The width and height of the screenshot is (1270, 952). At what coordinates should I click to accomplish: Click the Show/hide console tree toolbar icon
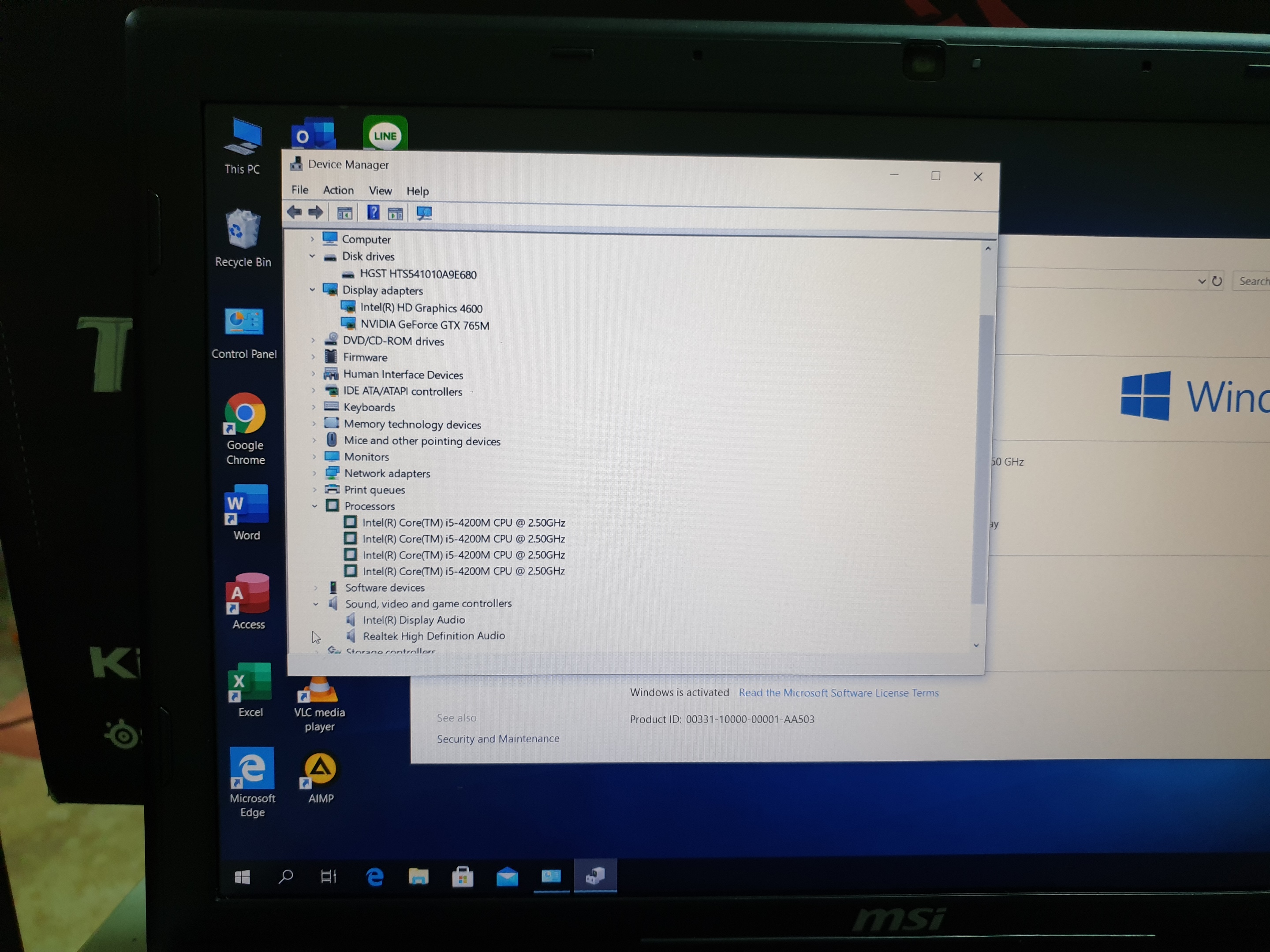click(344, 213)
